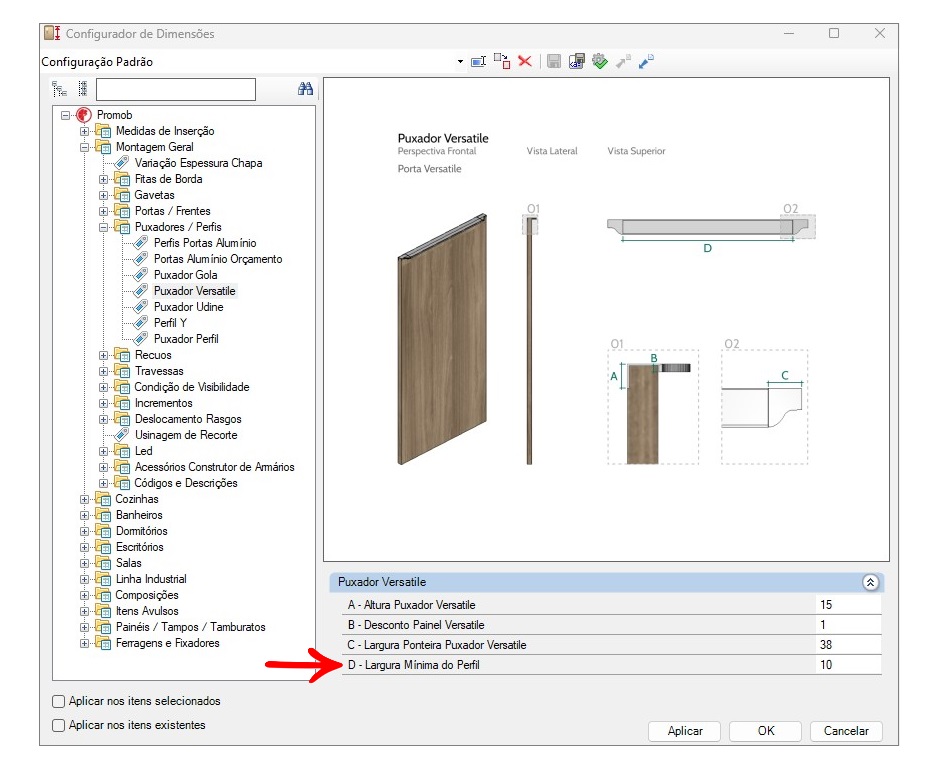Click the rename configuration icon
The width and height of the screenshot is (925, 765).
[x=478, y=61]
